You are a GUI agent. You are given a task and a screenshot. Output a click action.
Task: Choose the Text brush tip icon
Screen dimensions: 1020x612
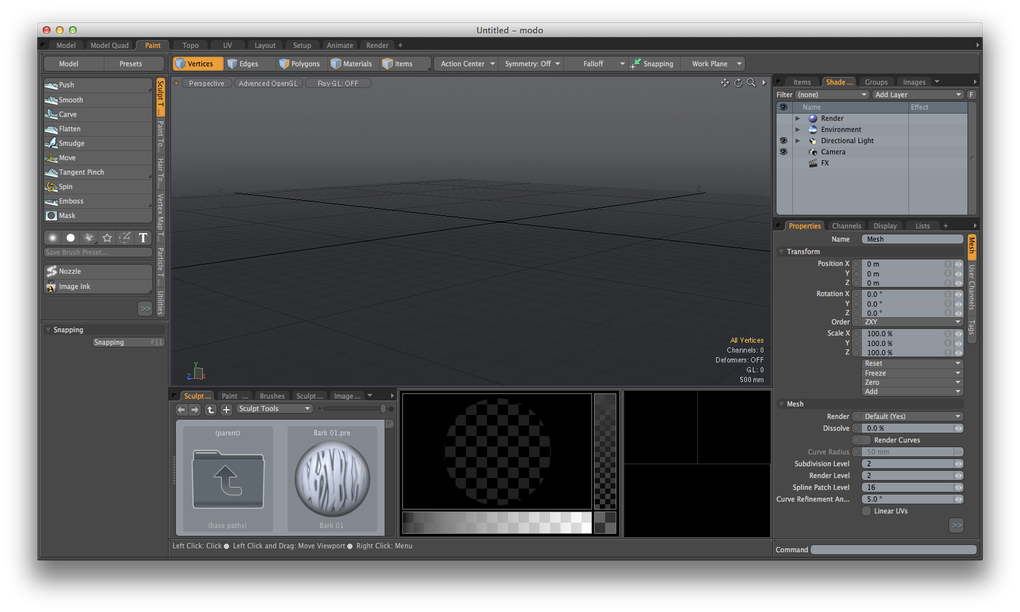(143, 238)
